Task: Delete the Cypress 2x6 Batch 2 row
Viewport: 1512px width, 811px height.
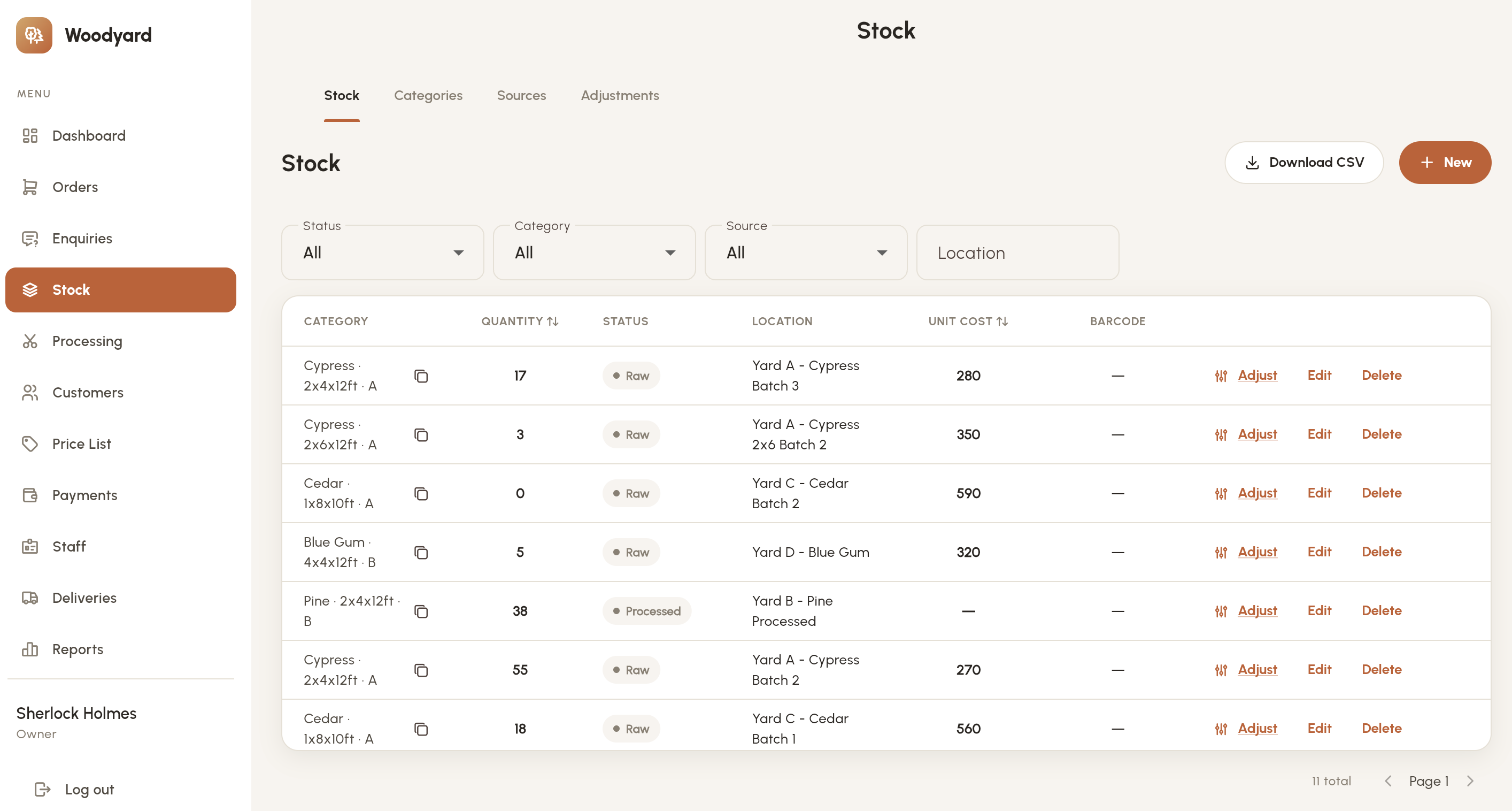Action: [1381, 434]
